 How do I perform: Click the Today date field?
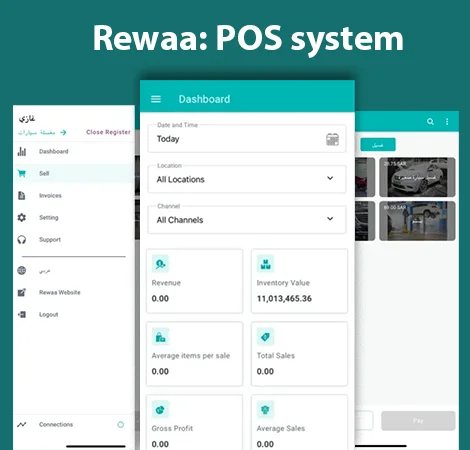[247, 139]
